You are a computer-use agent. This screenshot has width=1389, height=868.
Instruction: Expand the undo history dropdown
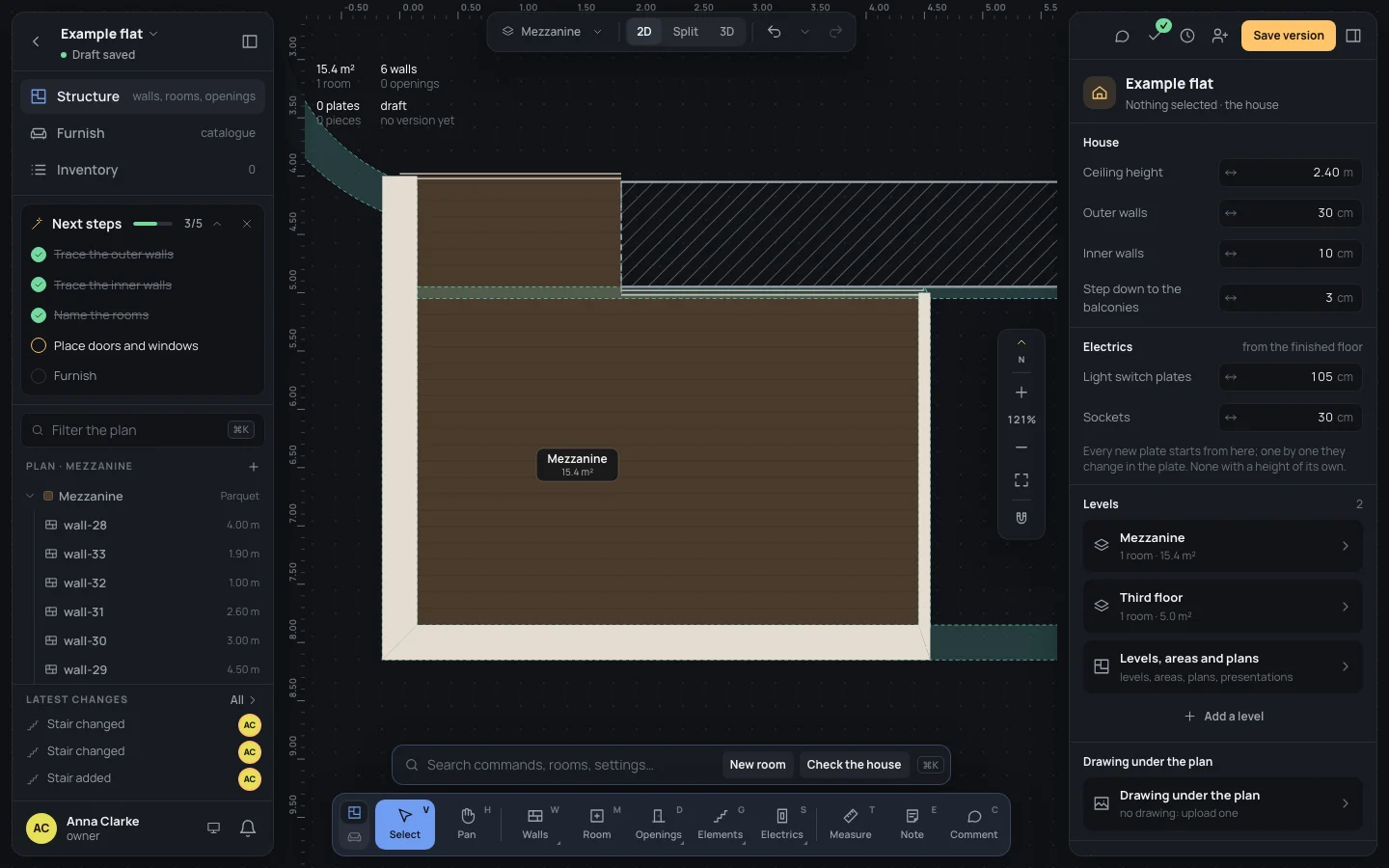tap(804, 32)
